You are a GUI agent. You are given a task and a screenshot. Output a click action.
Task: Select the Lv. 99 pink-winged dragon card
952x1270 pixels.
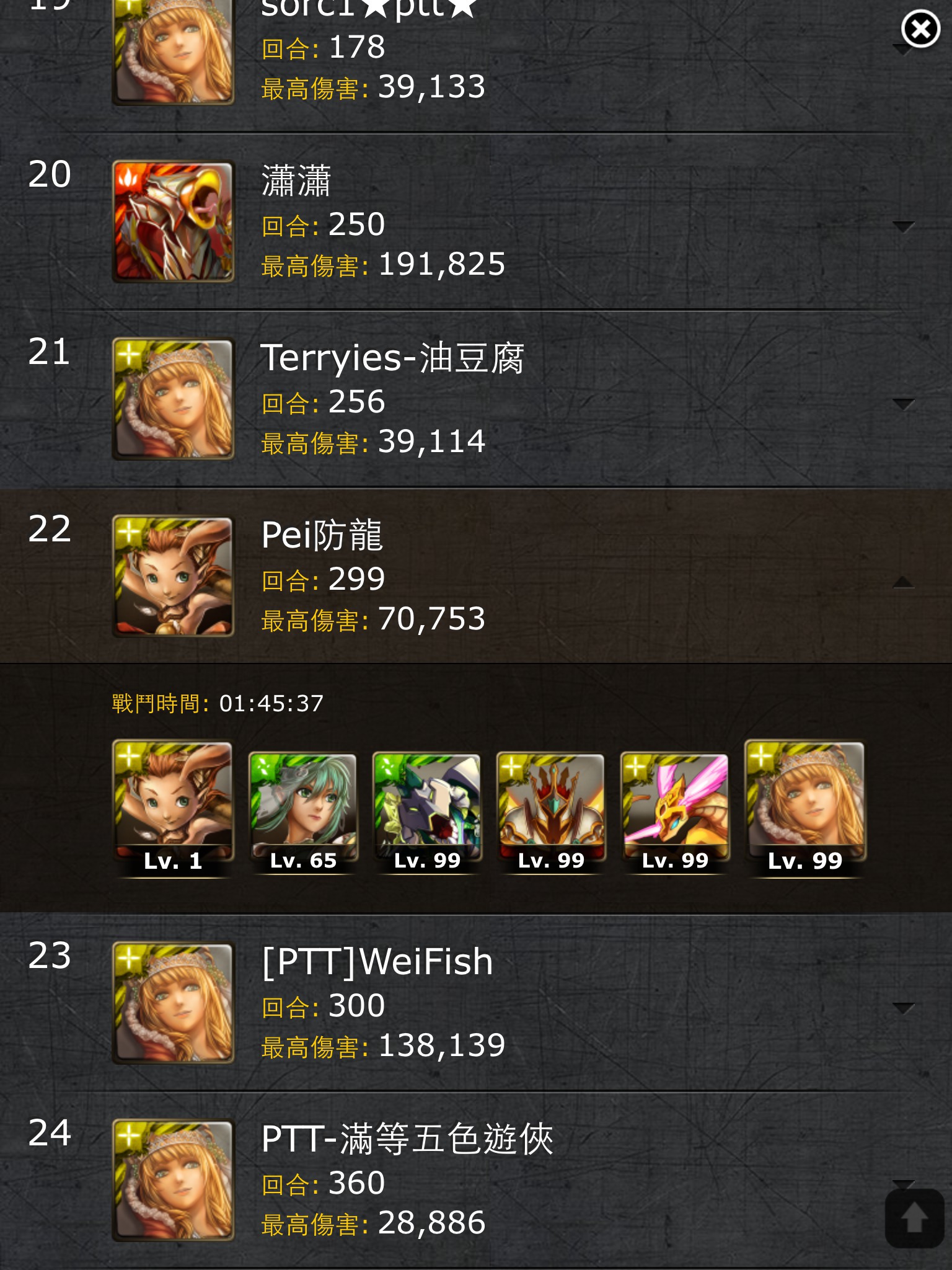(675, 813)
